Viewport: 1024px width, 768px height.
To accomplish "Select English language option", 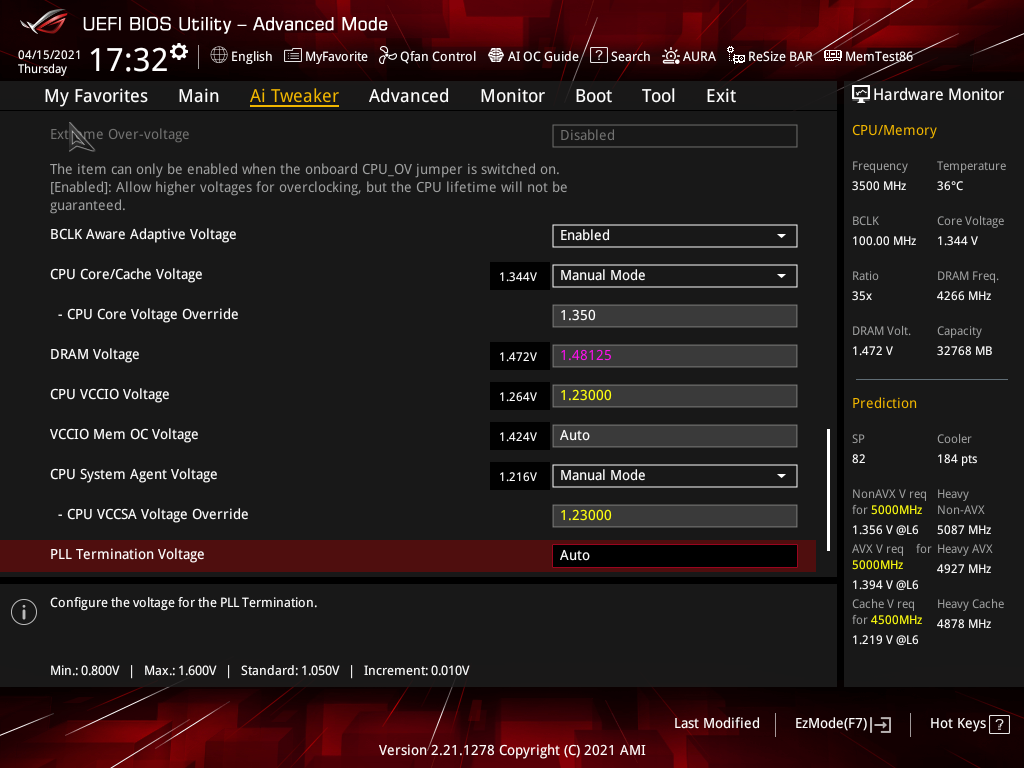I will click(x=251, y=56).
